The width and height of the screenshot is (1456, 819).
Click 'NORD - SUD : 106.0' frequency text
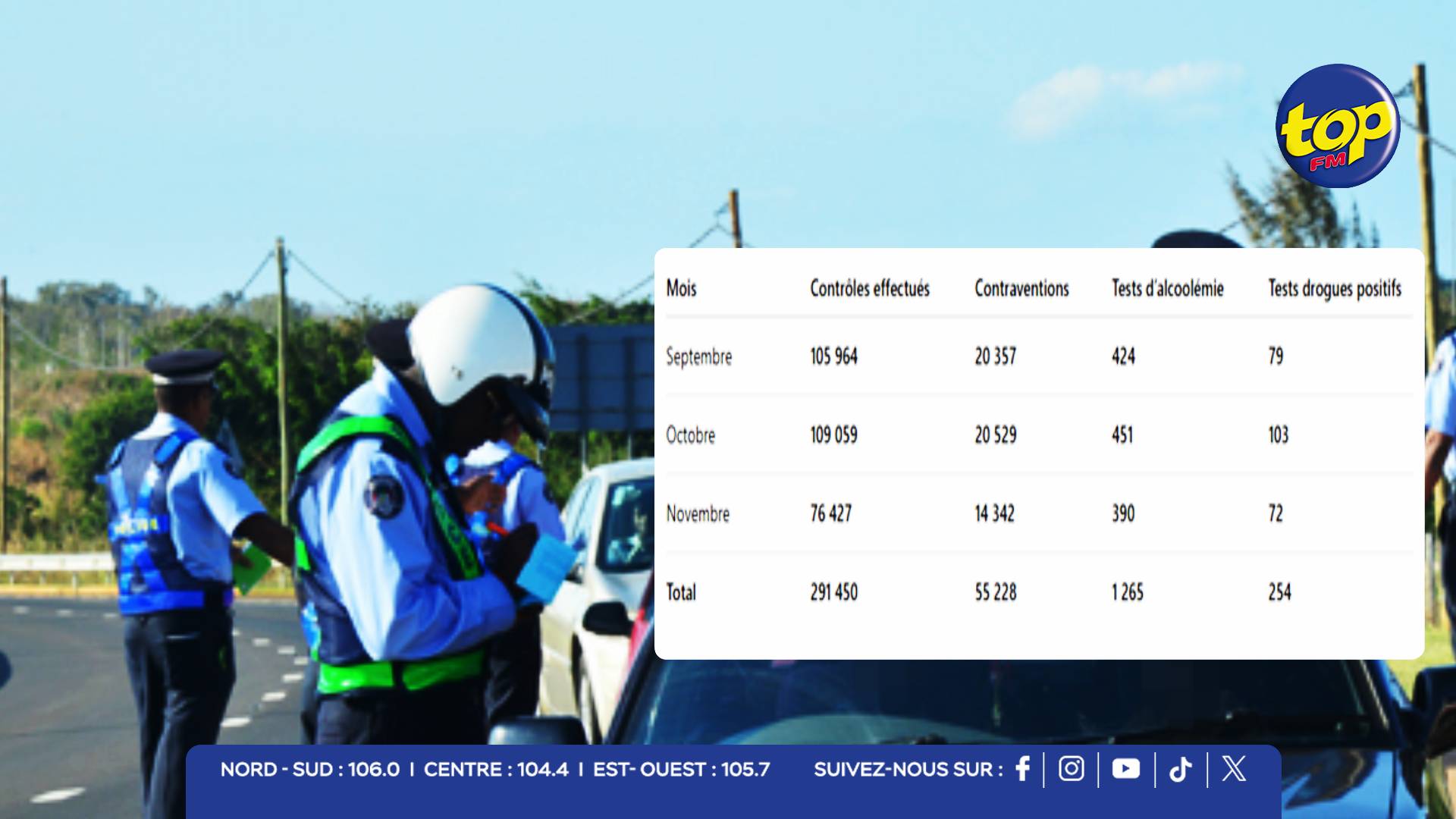309,770
